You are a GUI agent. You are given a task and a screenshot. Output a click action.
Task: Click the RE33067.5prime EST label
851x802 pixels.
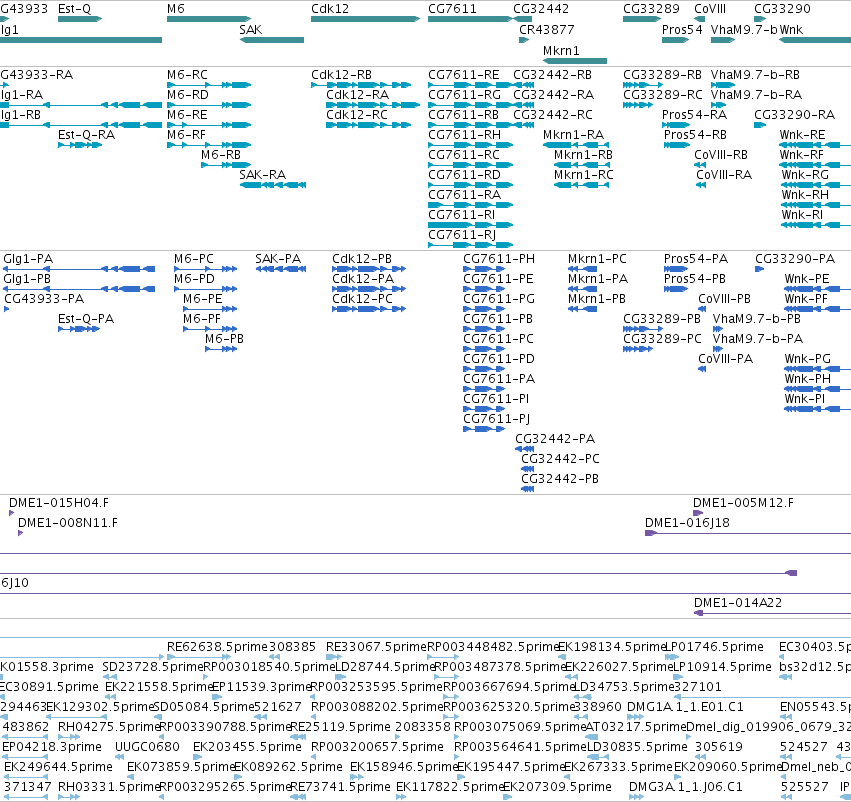point(376,646)
